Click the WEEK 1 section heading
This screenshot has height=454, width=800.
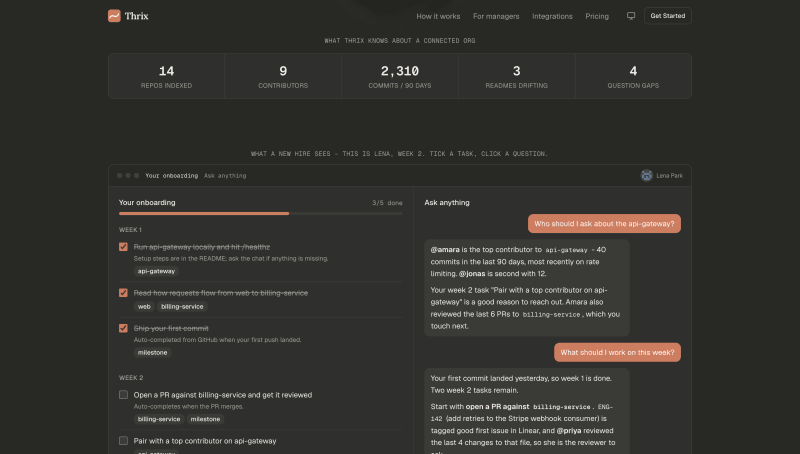(x=131, y=230)
